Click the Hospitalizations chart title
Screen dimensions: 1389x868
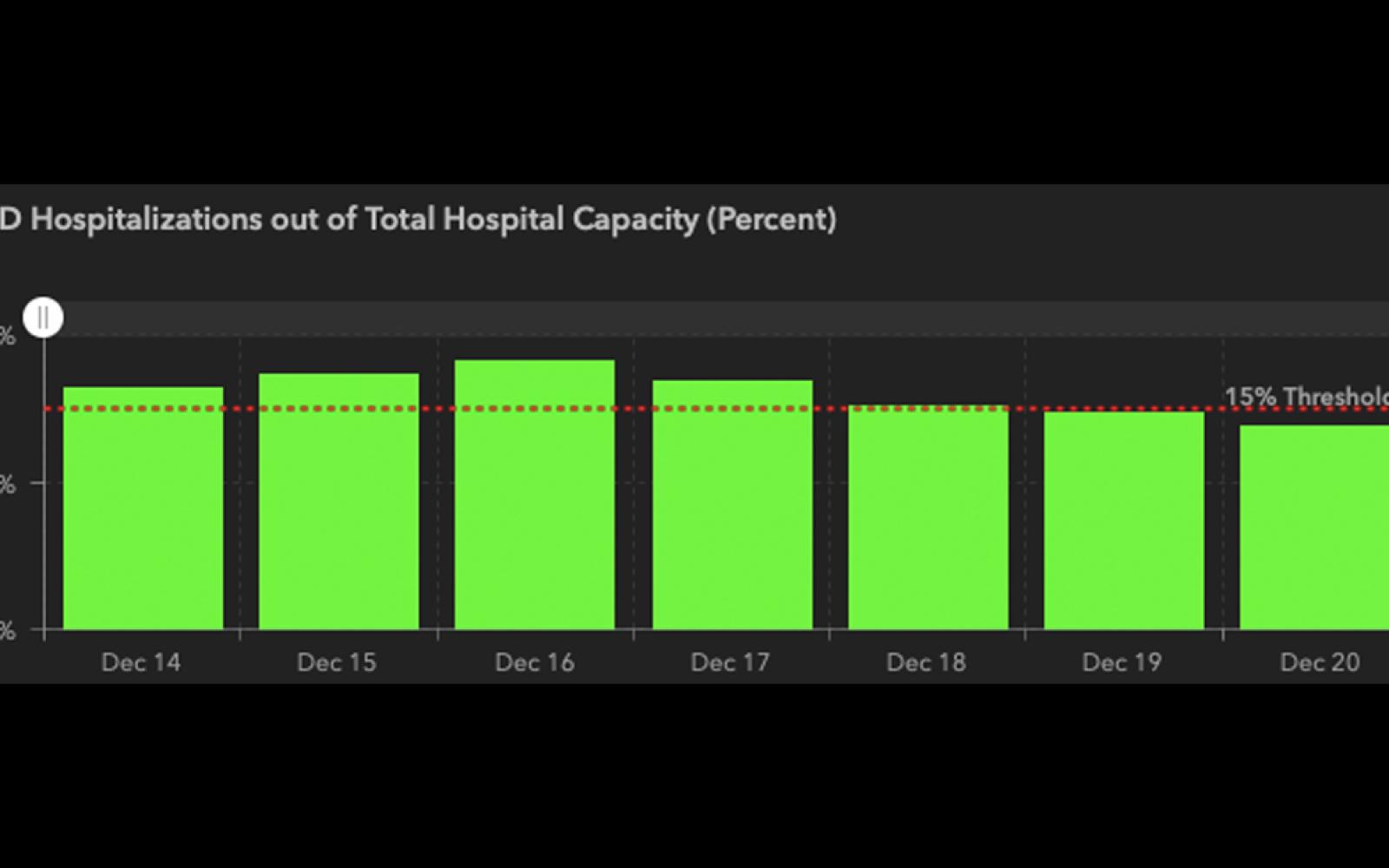(418, 219)
